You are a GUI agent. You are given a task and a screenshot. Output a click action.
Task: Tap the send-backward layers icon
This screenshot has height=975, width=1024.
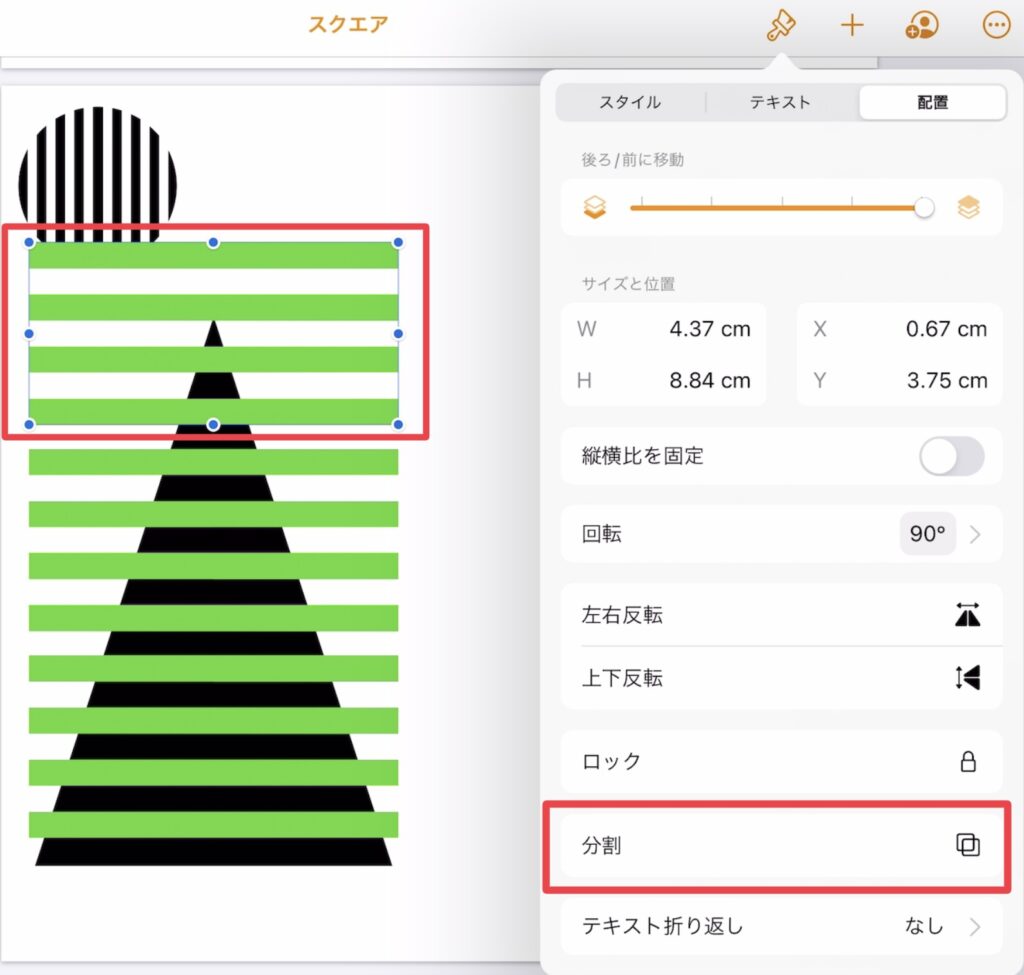594,208
